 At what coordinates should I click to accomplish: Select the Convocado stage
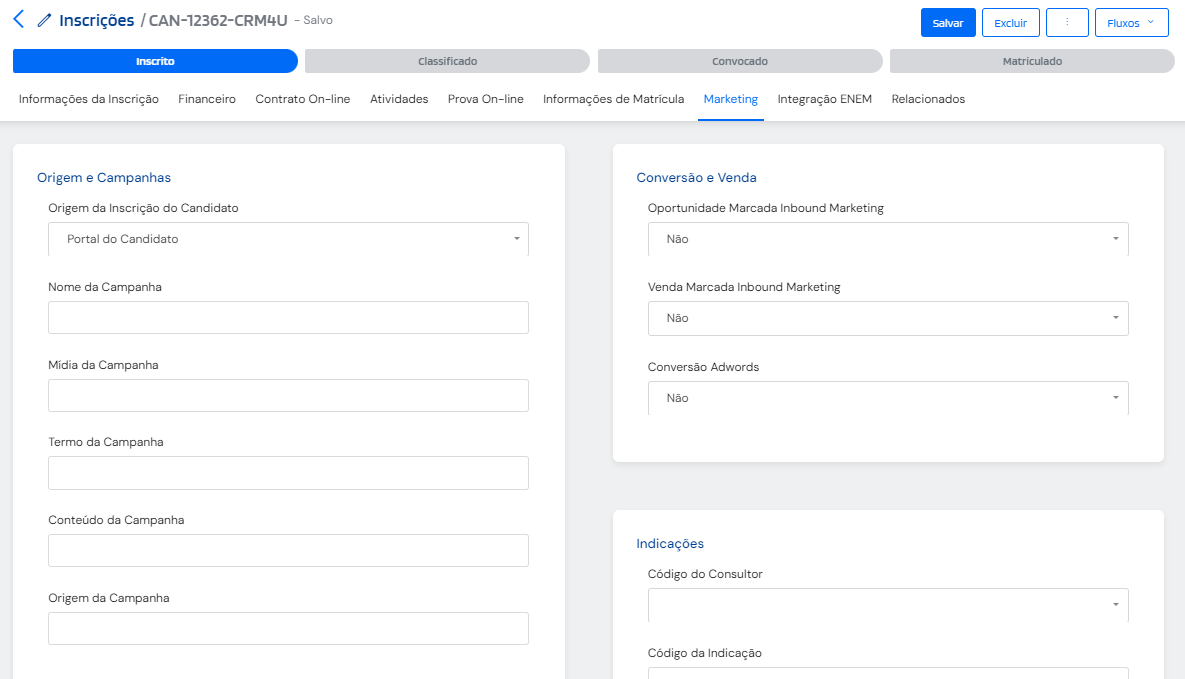(740, 61)
